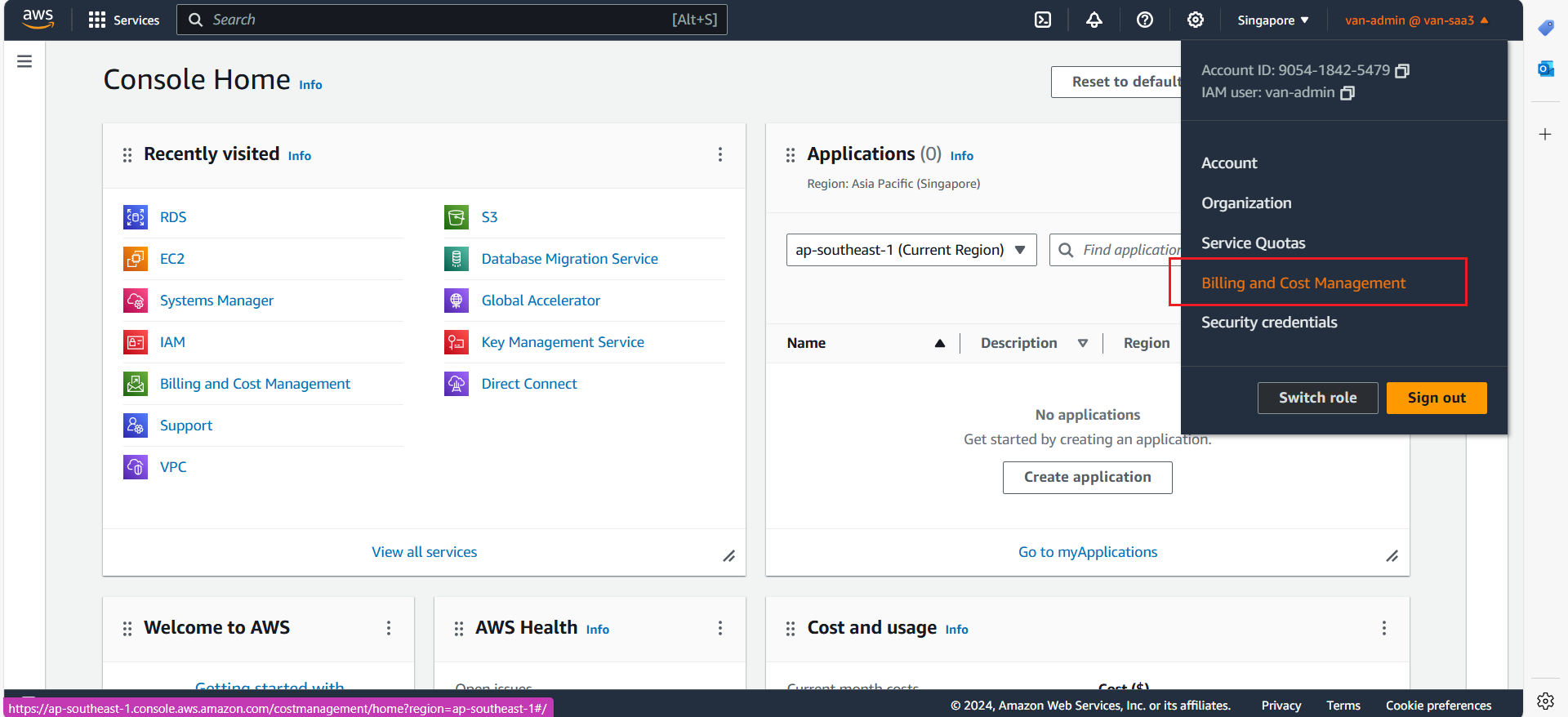Click the Key Management Service icon
This screenshot has width=1568, height=717.
[457, 342]
